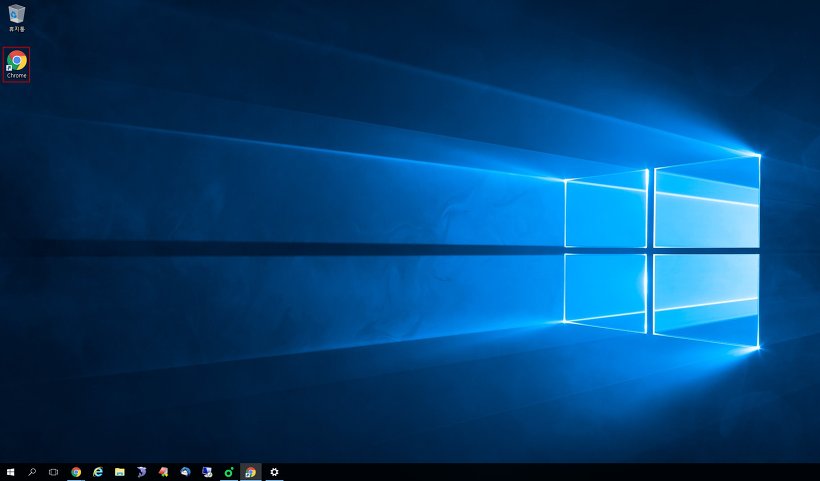
Task: Select the Chrome desktop shortcut
Action: (x=16, y=64)
